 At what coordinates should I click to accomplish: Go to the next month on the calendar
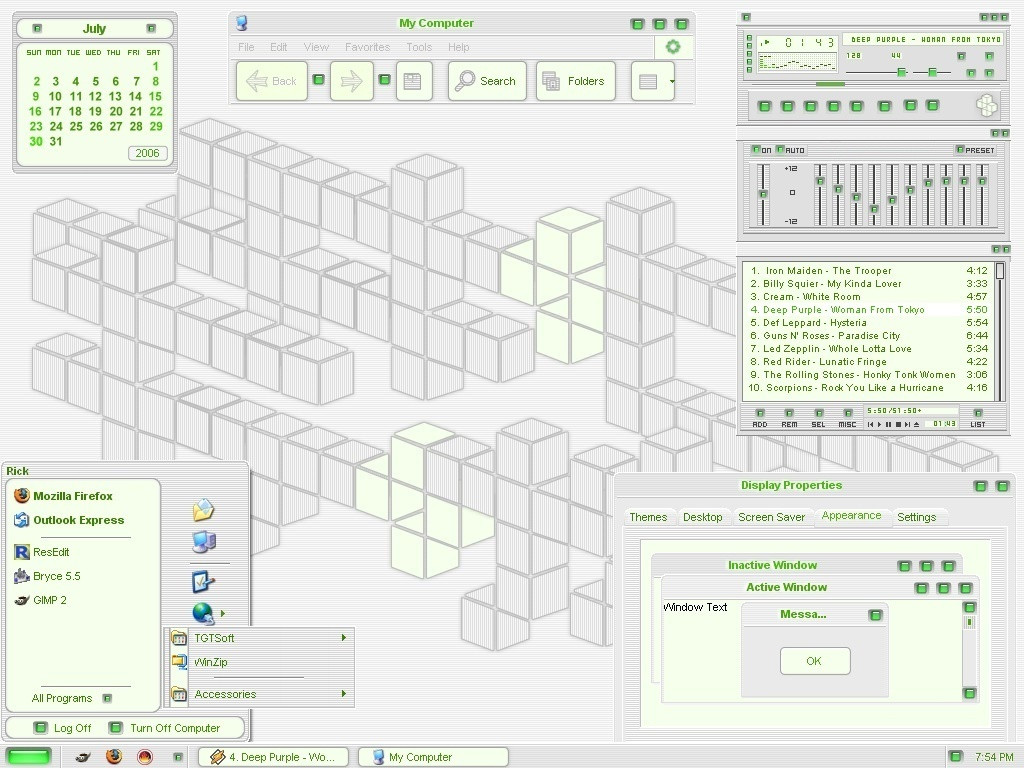click(152, 28)
